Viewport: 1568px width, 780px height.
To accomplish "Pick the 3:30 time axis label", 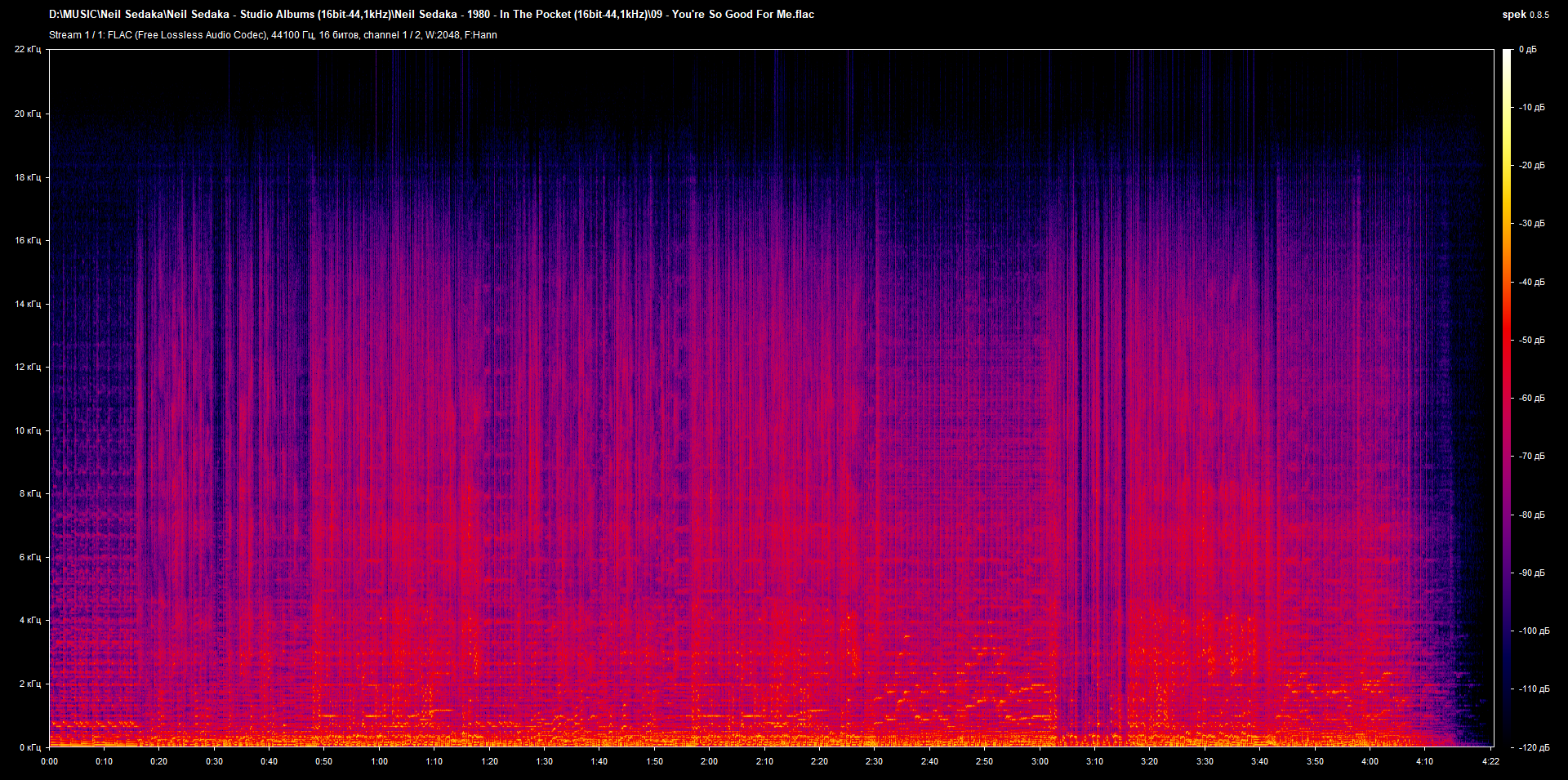I will tap(1205, 761).
